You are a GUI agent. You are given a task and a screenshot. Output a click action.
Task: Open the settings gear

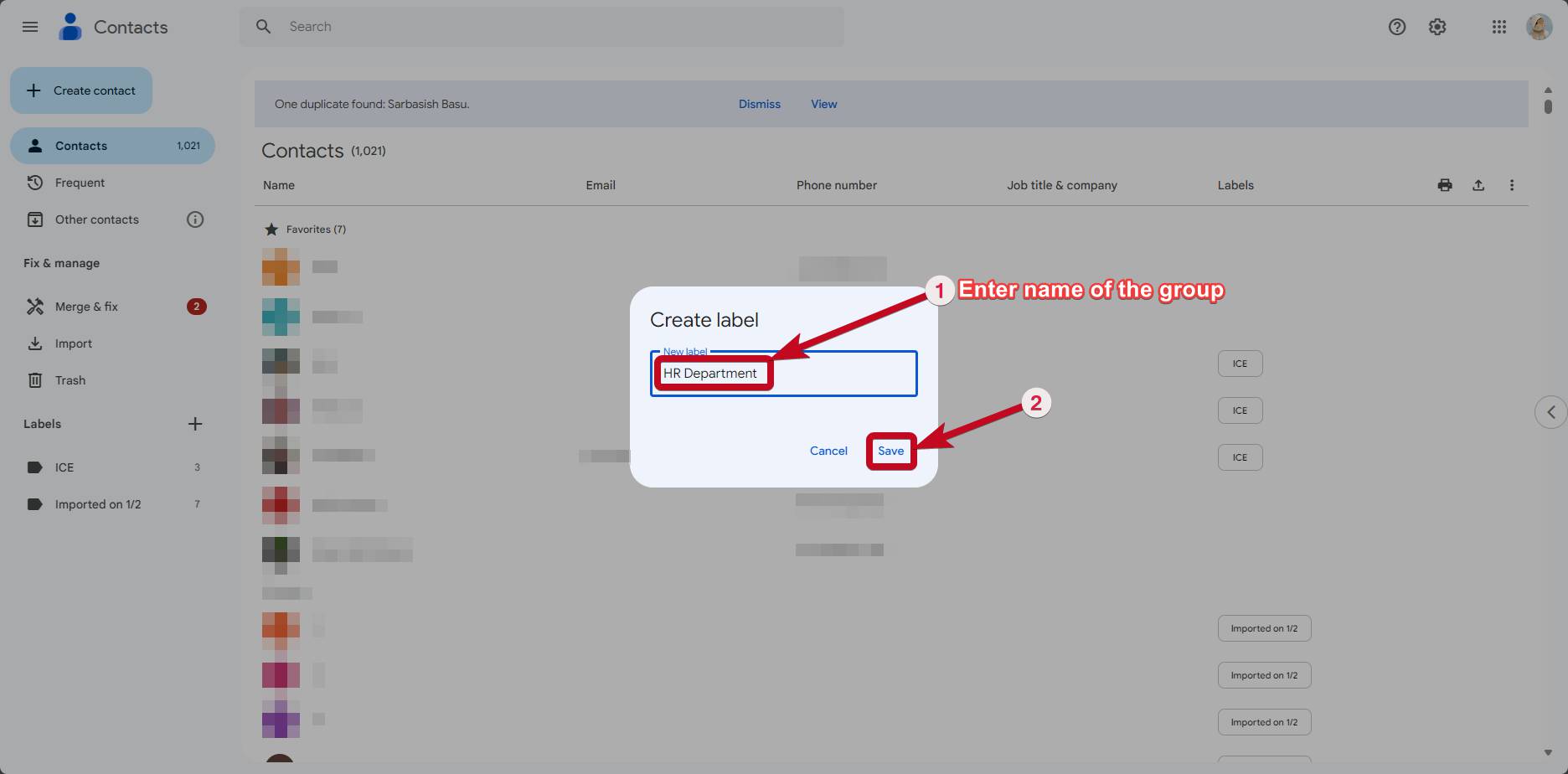[1437, 27]
